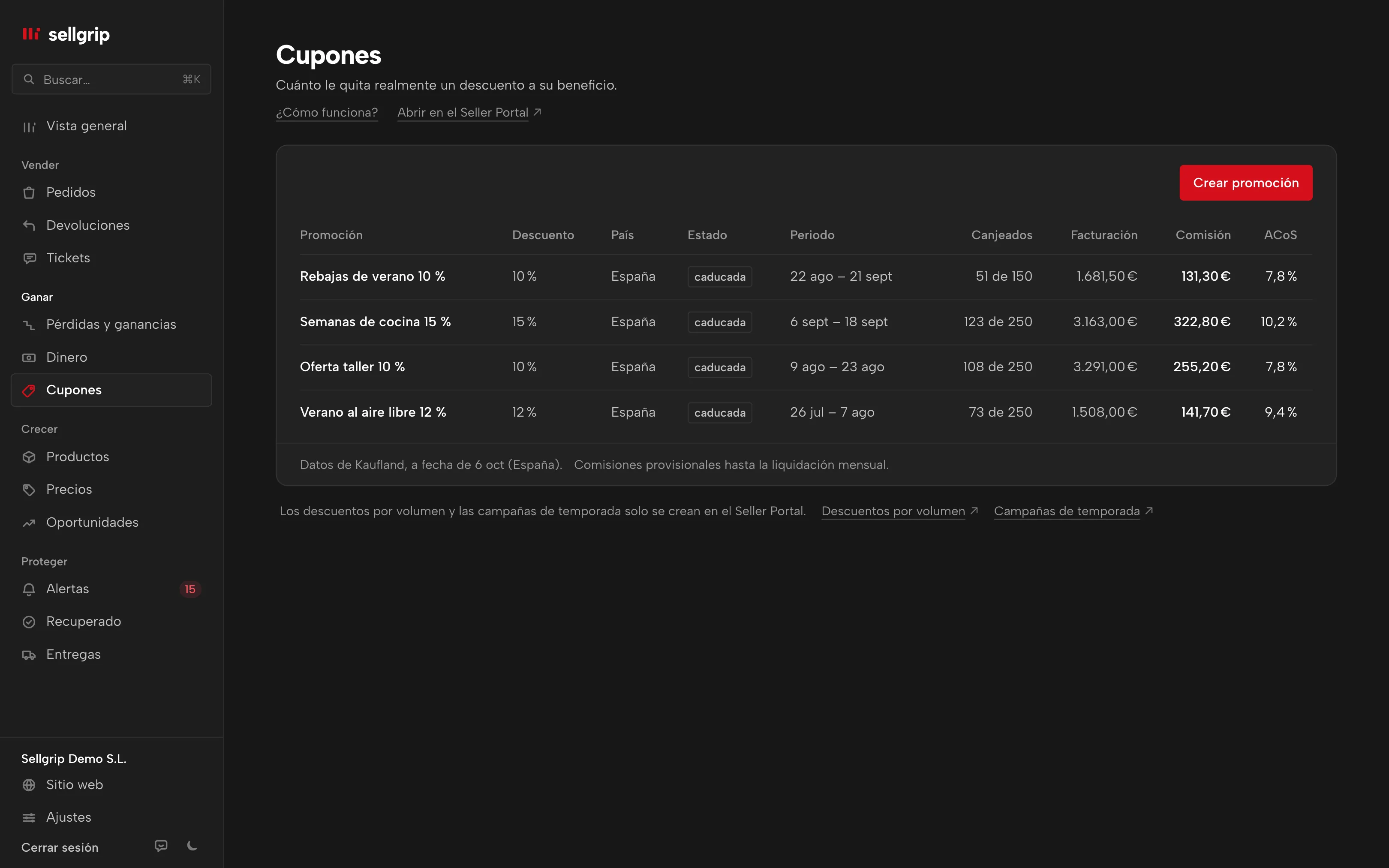Follow Campañas de temporada link

point(1073,511)
